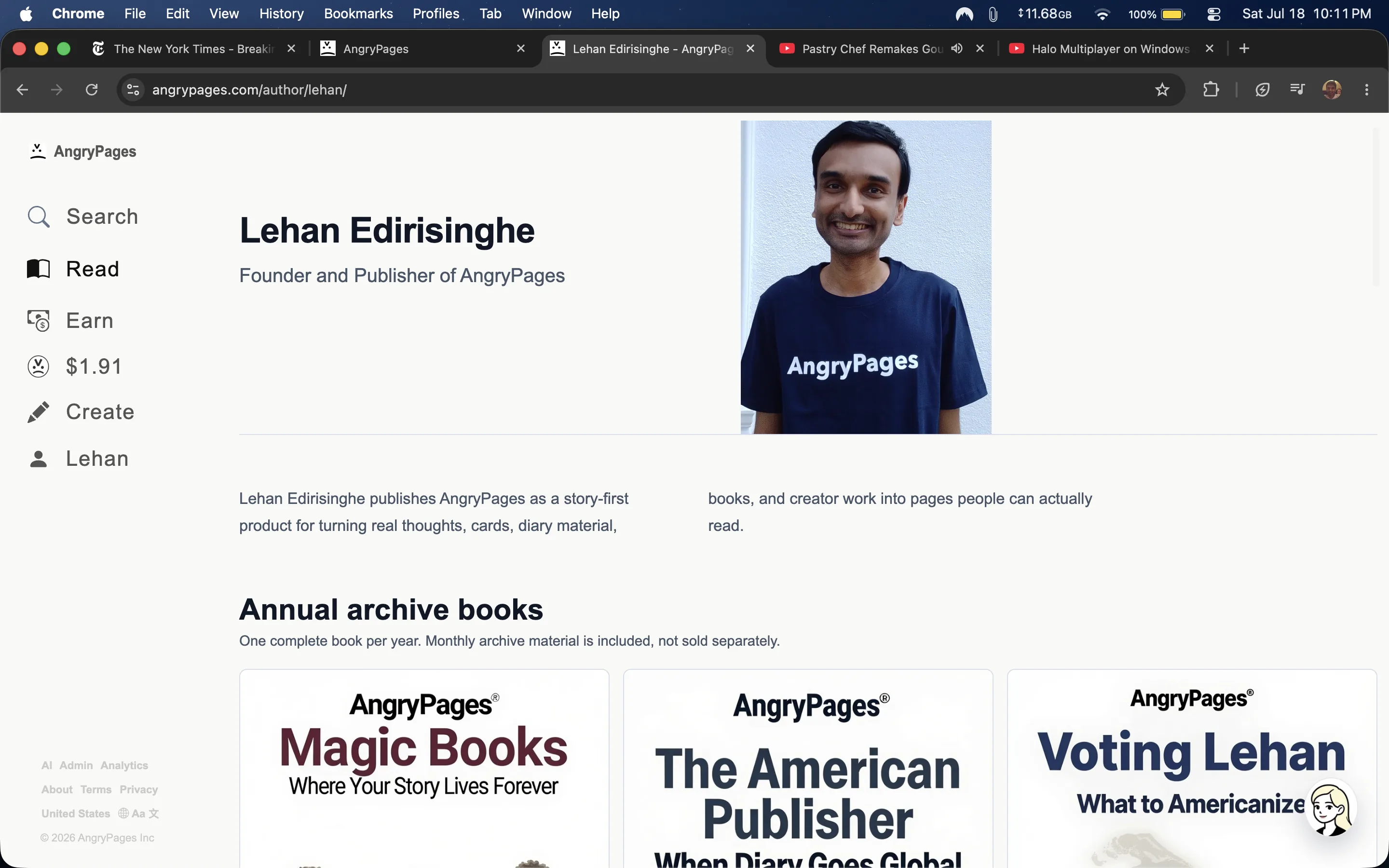The image size is (1389, 868).
Task: Change the United States region setting
Action: pyautogui.click(x=76, y=814)
